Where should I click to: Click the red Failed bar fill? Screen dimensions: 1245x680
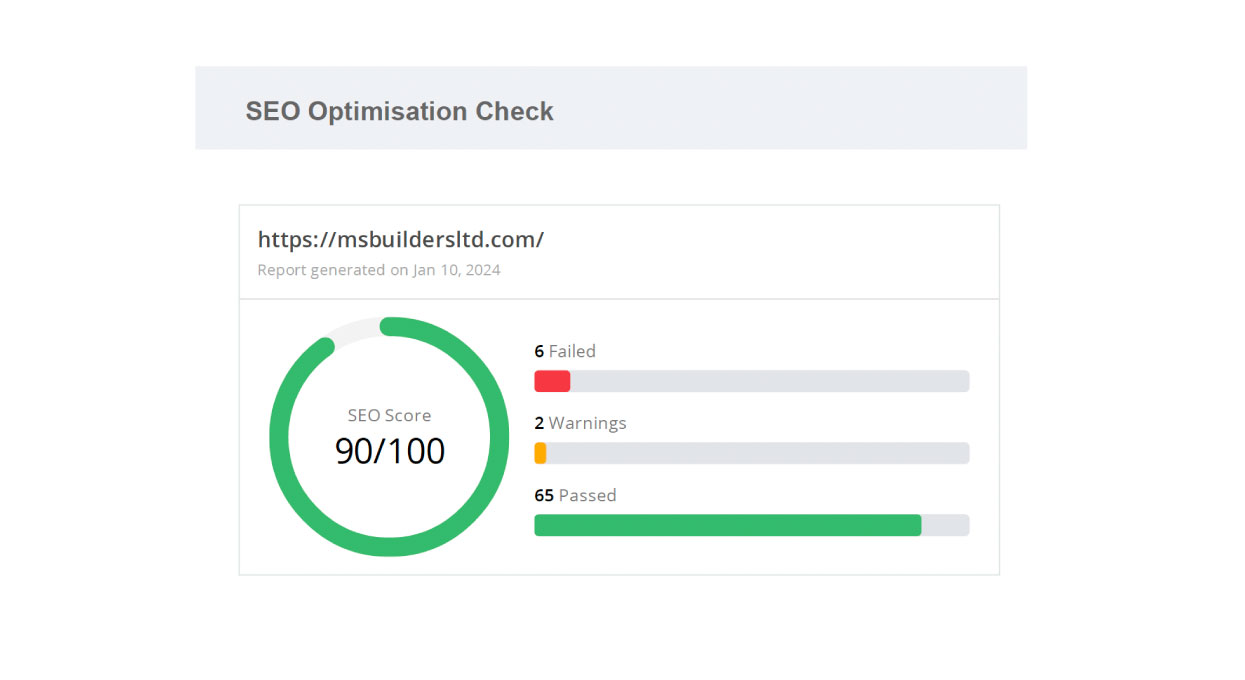552,381
